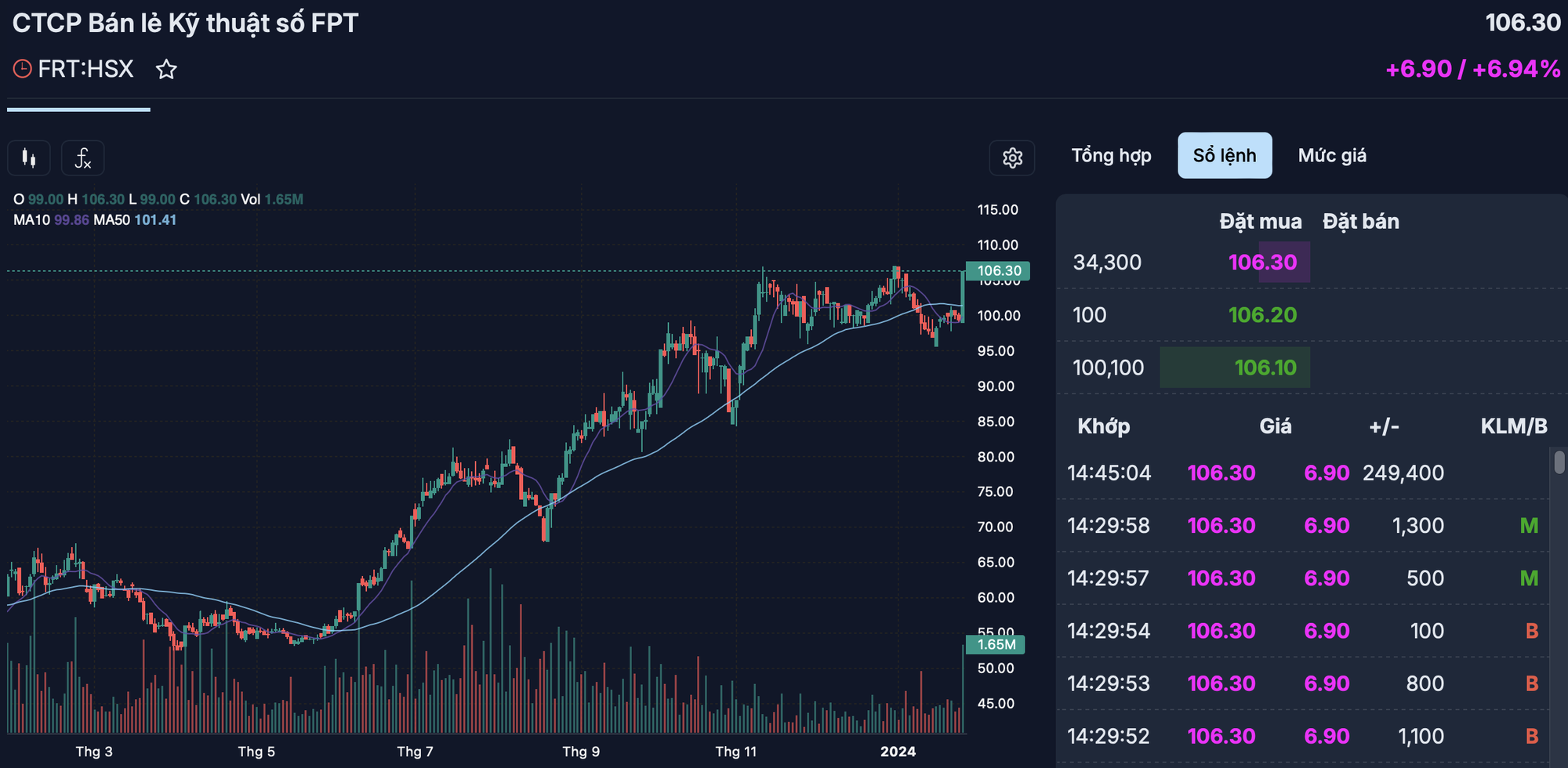Click the 106.30 price axis label
Screen dimensions: 1568x768
tap(998, 271)
